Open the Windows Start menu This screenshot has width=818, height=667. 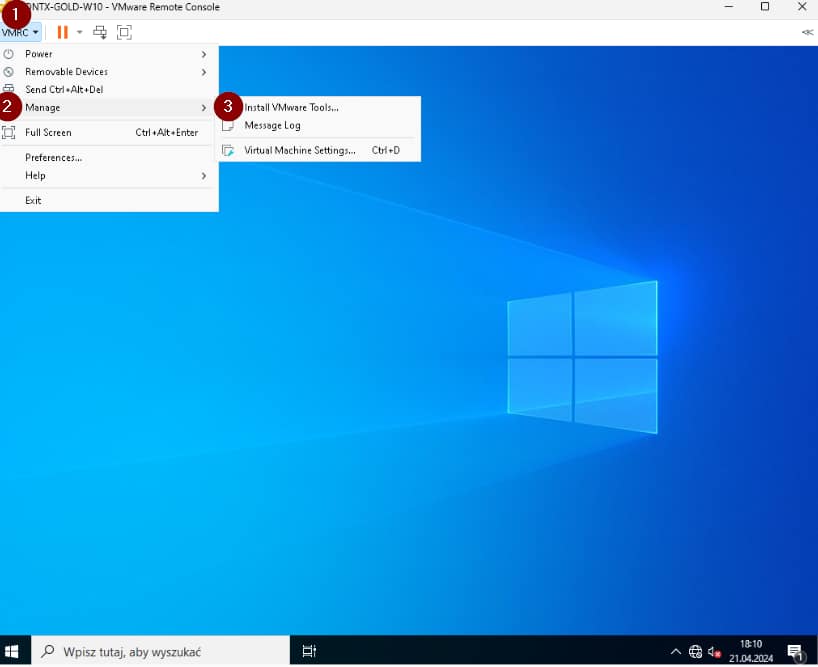pos(13,651)
